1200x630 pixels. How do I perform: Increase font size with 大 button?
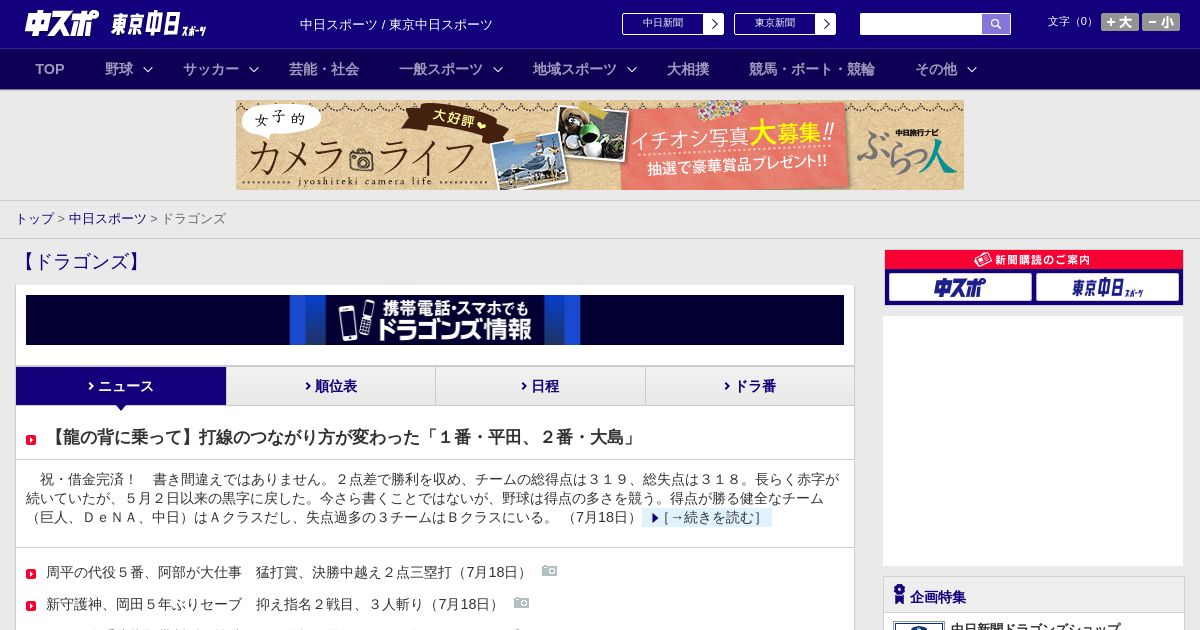pos(1119,22)
